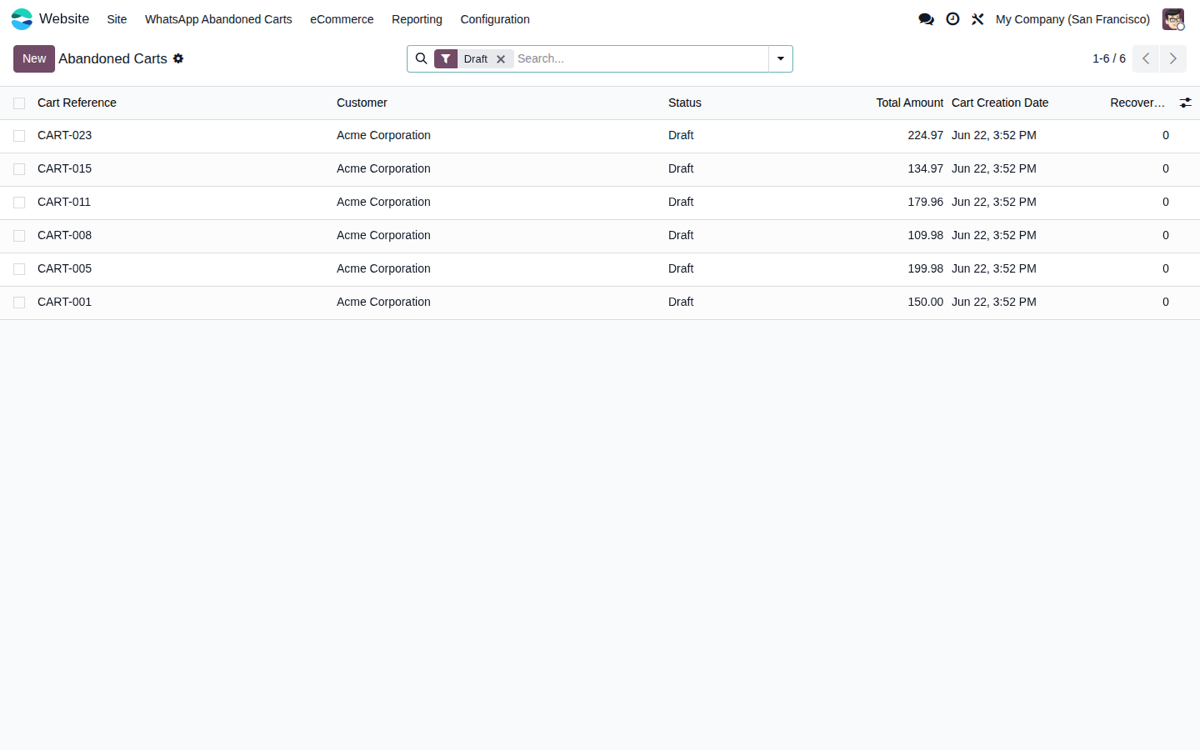The image size is (1200, 750).
Task: Click the 1-6 / 6 pager counter
Action: point(1109,59)
